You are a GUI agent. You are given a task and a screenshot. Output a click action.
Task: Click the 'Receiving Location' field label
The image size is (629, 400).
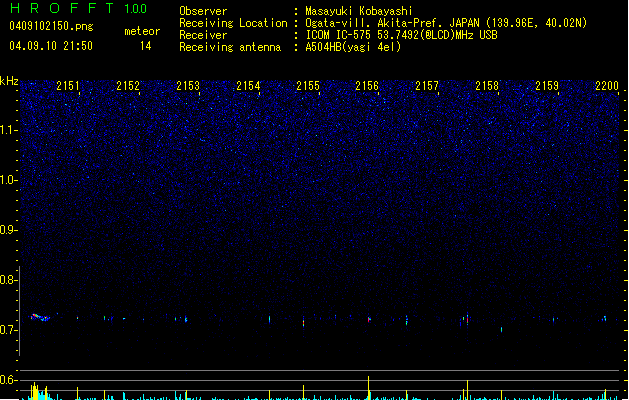point(233,23)
